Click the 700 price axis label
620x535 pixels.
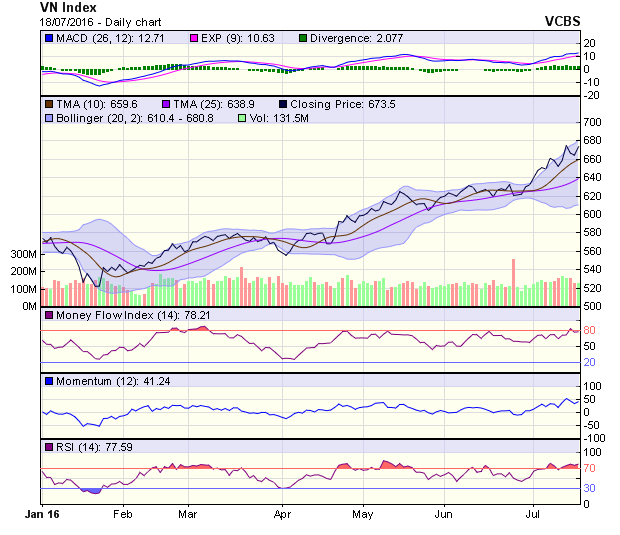point(594,122)
